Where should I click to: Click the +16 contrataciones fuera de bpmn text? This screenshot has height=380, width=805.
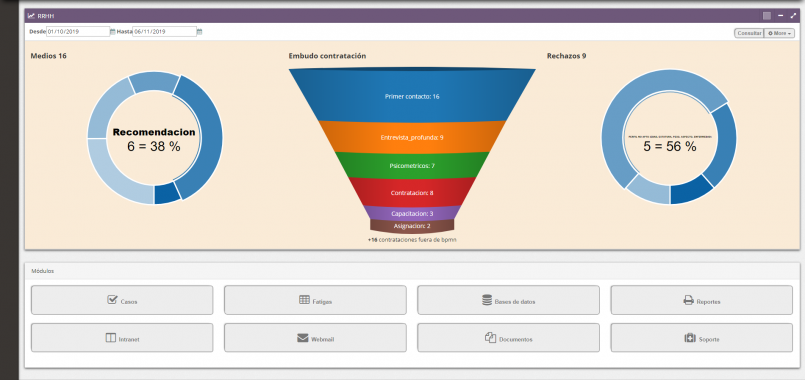tap(412, 240)
